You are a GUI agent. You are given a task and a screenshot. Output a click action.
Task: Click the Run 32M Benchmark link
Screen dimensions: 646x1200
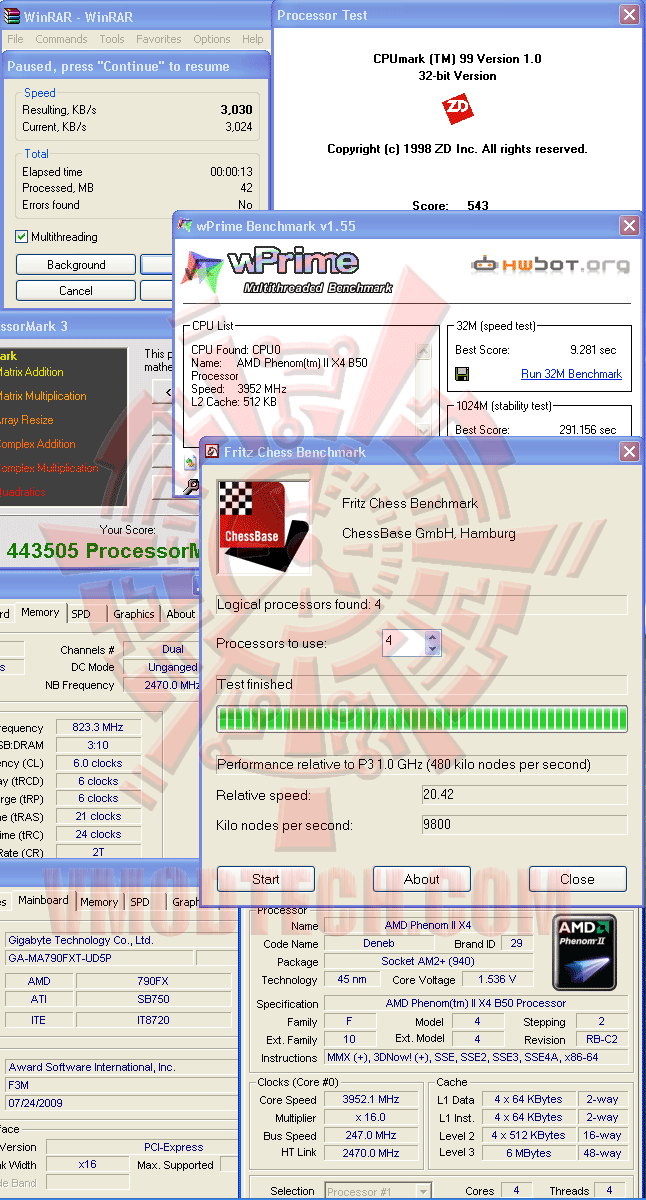tap(571, 374)
